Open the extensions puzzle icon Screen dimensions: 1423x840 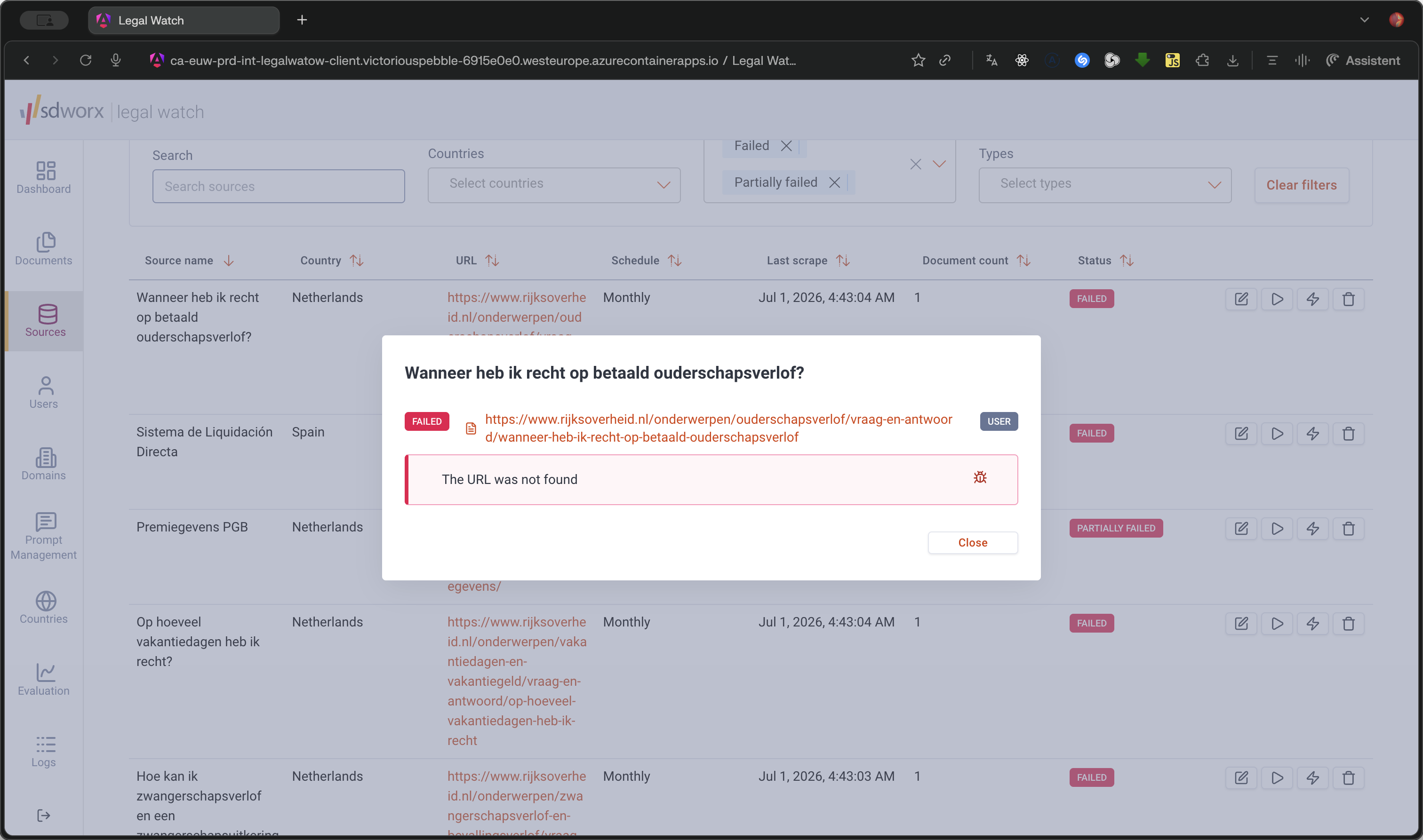pyautogui.click(x=1202, y=60)
